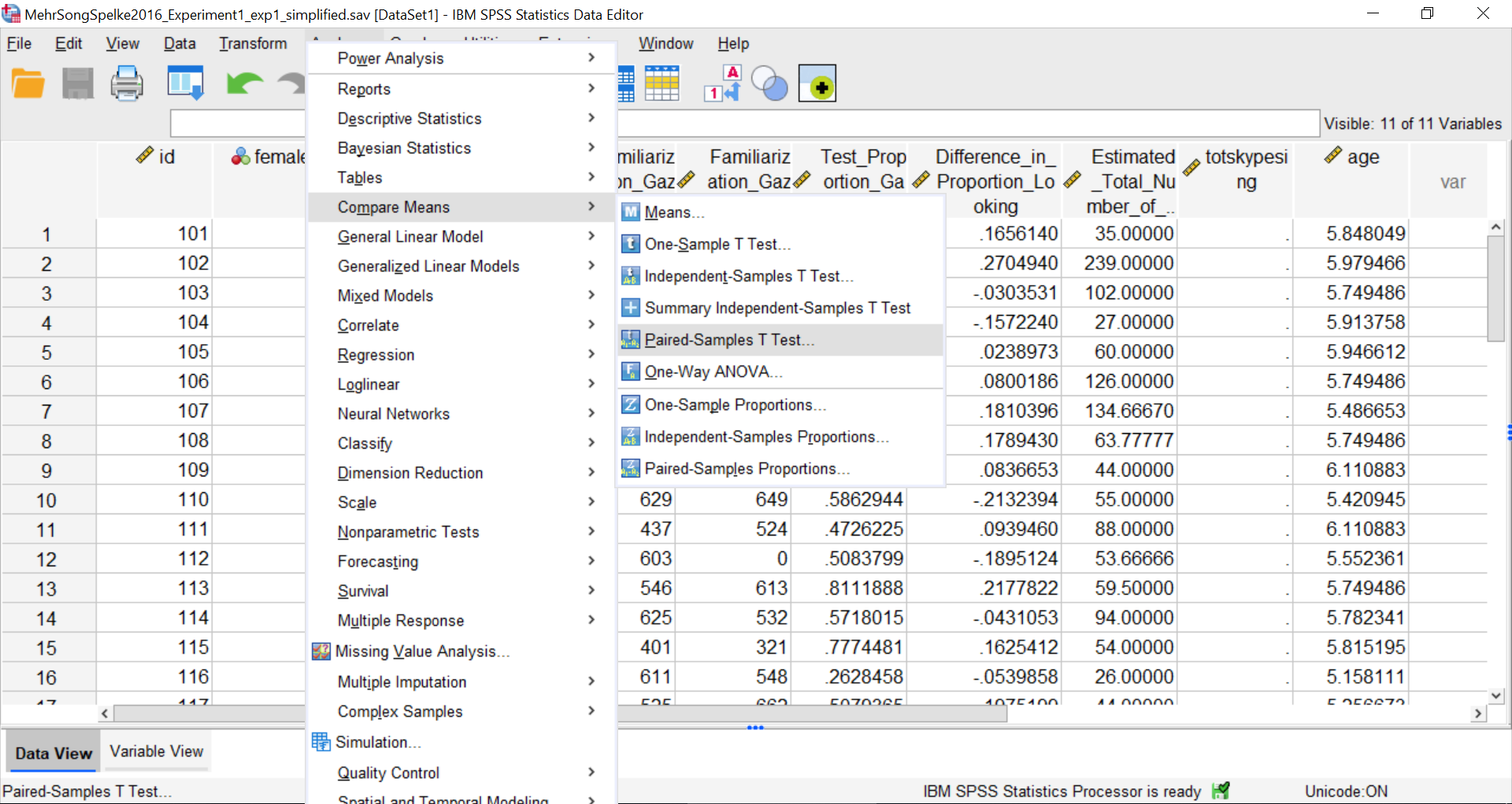1512x804 pixels.
Task: Click the overlapping circles sets icon
Action: point(769,83)
